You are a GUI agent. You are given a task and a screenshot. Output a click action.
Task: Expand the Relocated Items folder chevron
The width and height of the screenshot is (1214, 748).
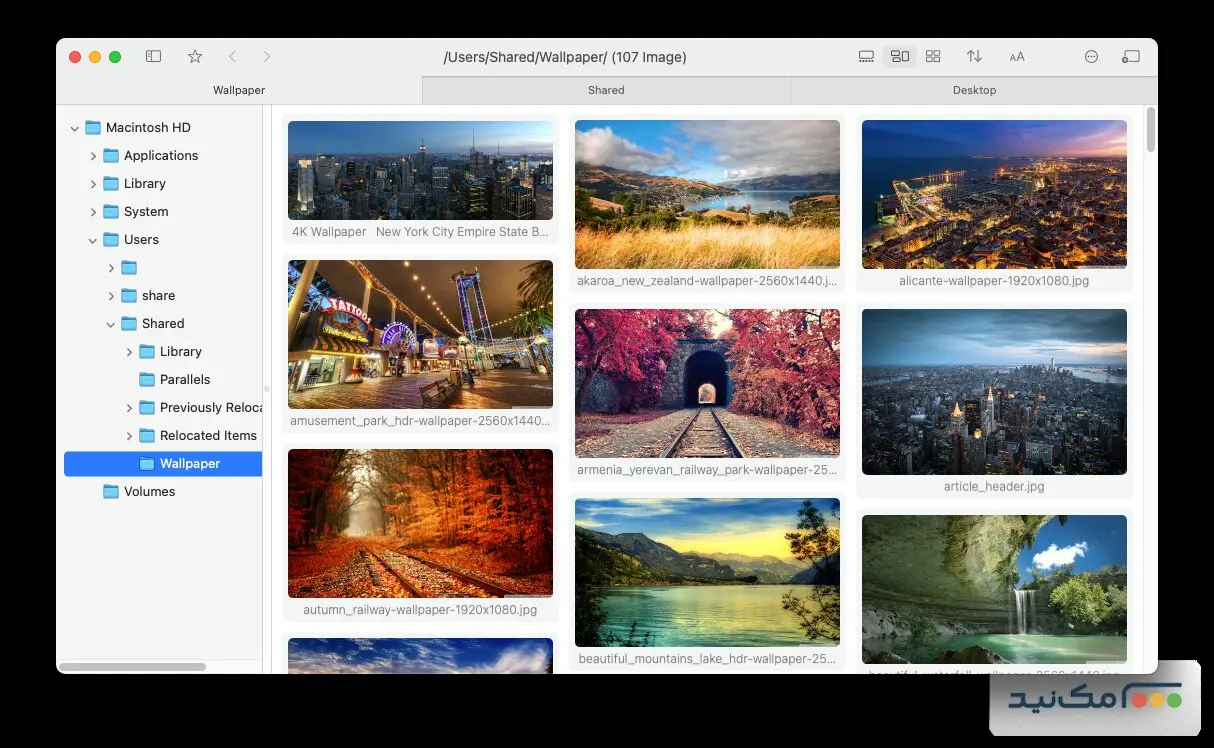(x=129, y=436)
